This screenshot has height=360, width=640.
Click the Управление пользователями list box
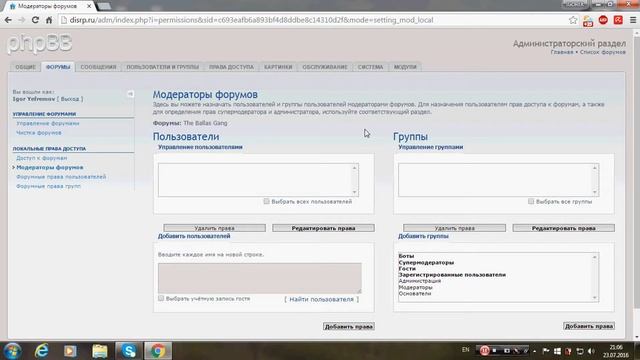[258, 180]
